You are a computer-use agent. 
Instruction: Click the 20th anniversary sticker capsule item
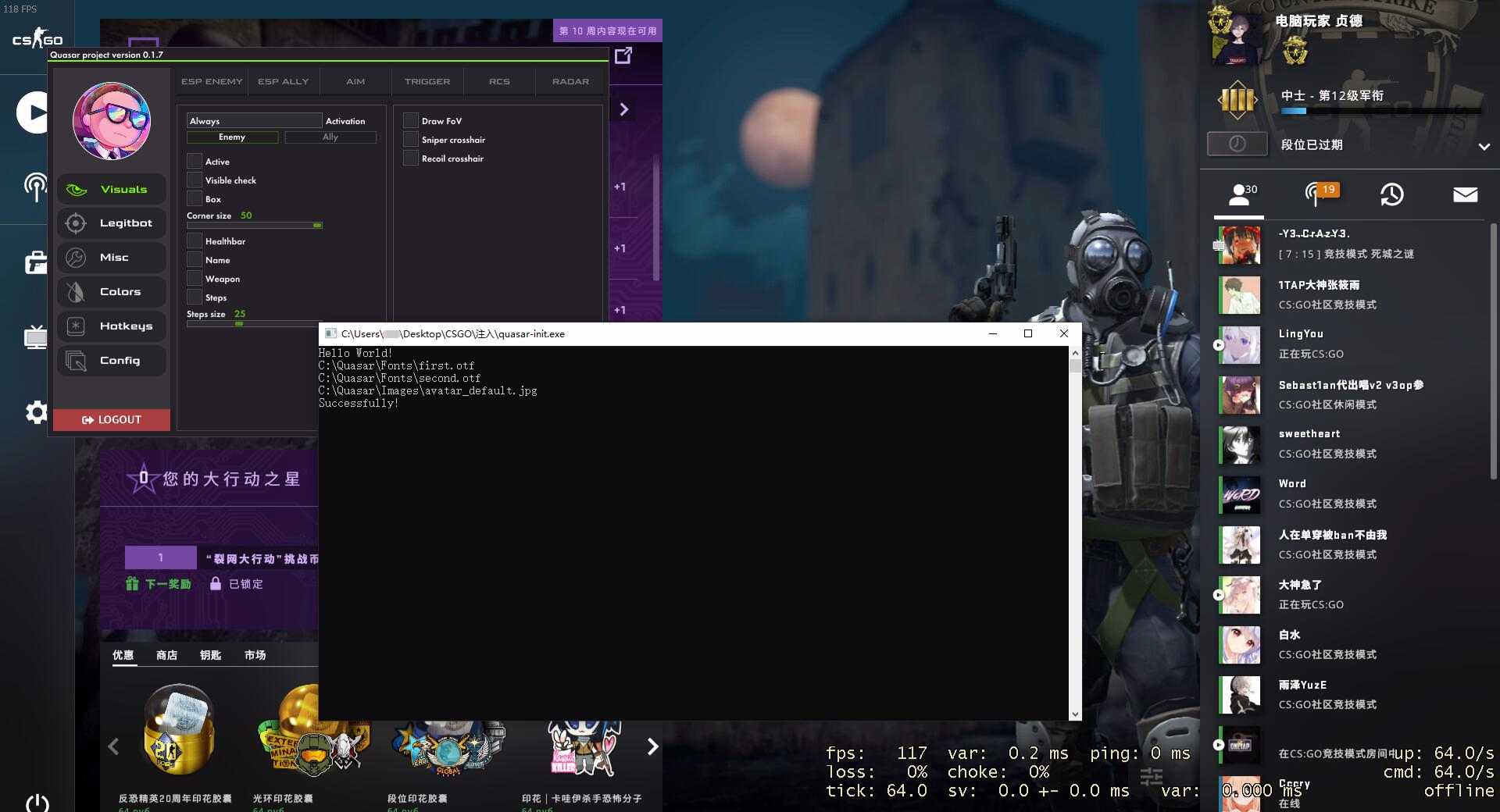pos(178,730)
